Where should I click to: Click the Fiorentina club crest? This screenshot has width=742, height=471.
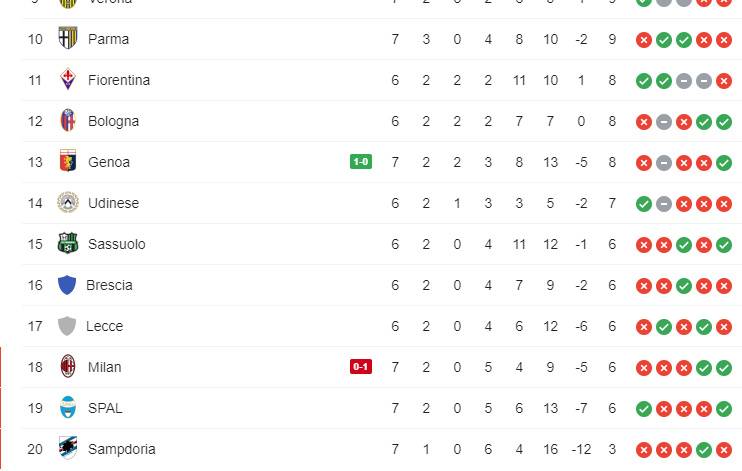[x=68, y=80]
